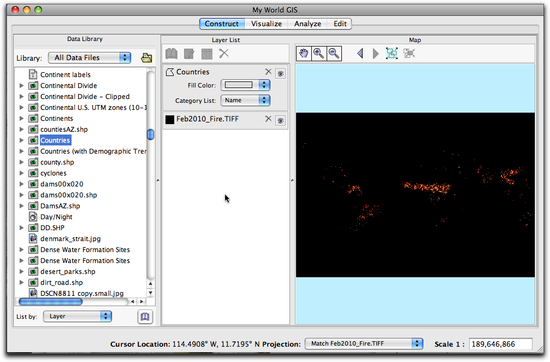Open the Fill Color swatch picker
The image size is (550, 362).
[246, 85]
